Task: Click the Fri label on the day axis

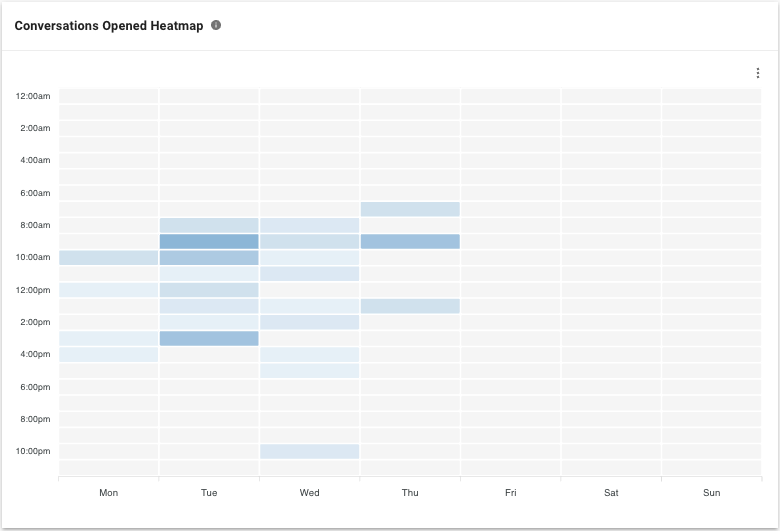Action: pos(511,493)
